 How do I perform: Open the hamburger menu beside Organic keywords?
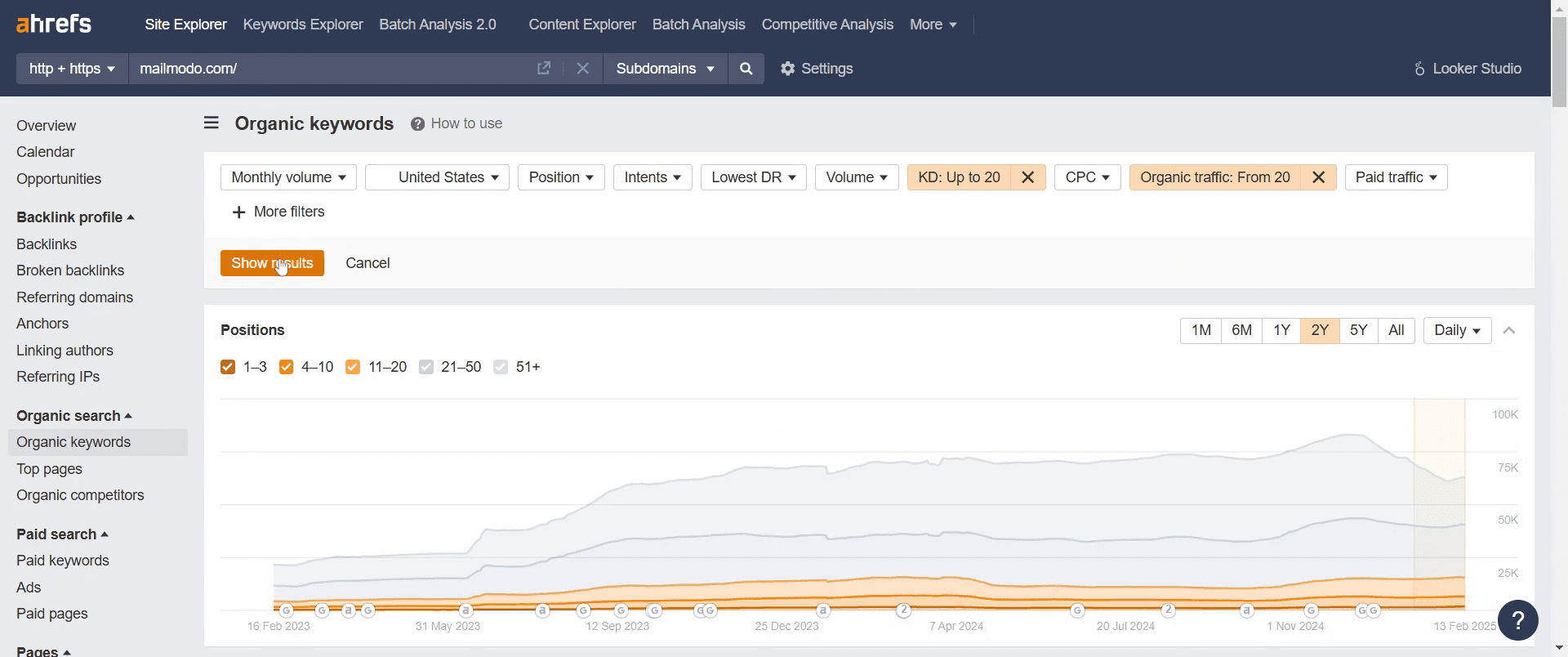[x=212, y=123]
